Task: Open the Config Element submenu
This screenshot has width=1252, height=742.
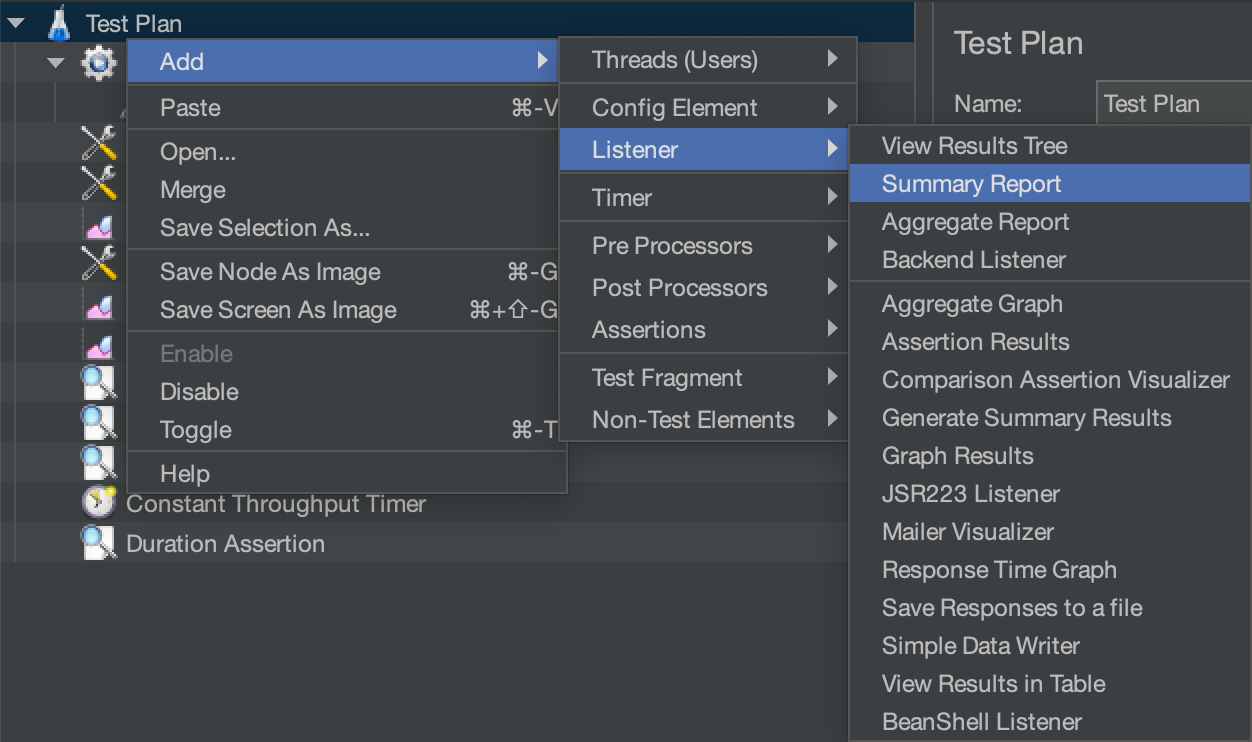Action: pyautogui.click(x=674, y=108)
